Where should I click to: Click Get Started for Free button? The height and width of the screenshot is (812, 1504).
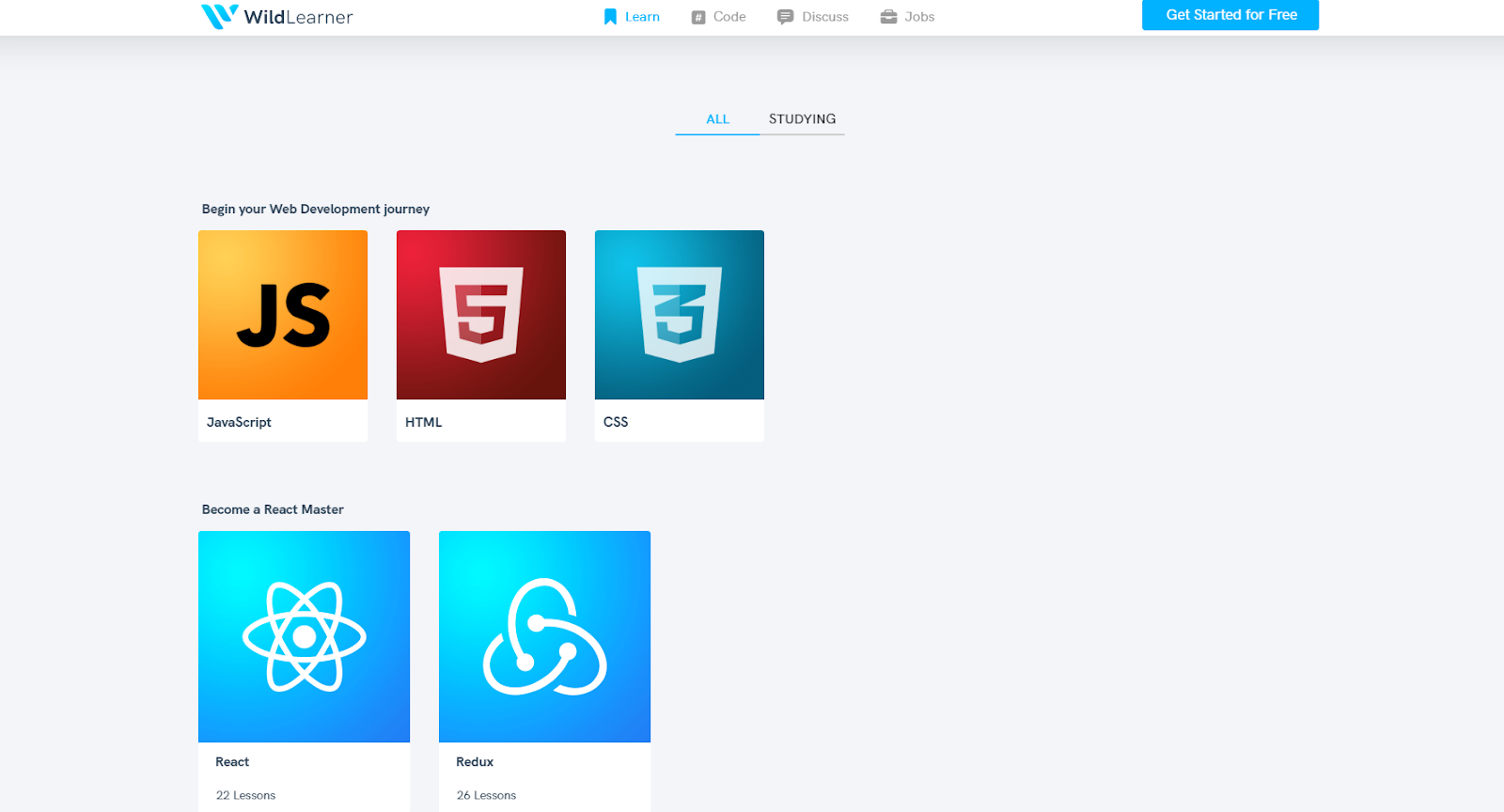click(x=1230, y=15)
